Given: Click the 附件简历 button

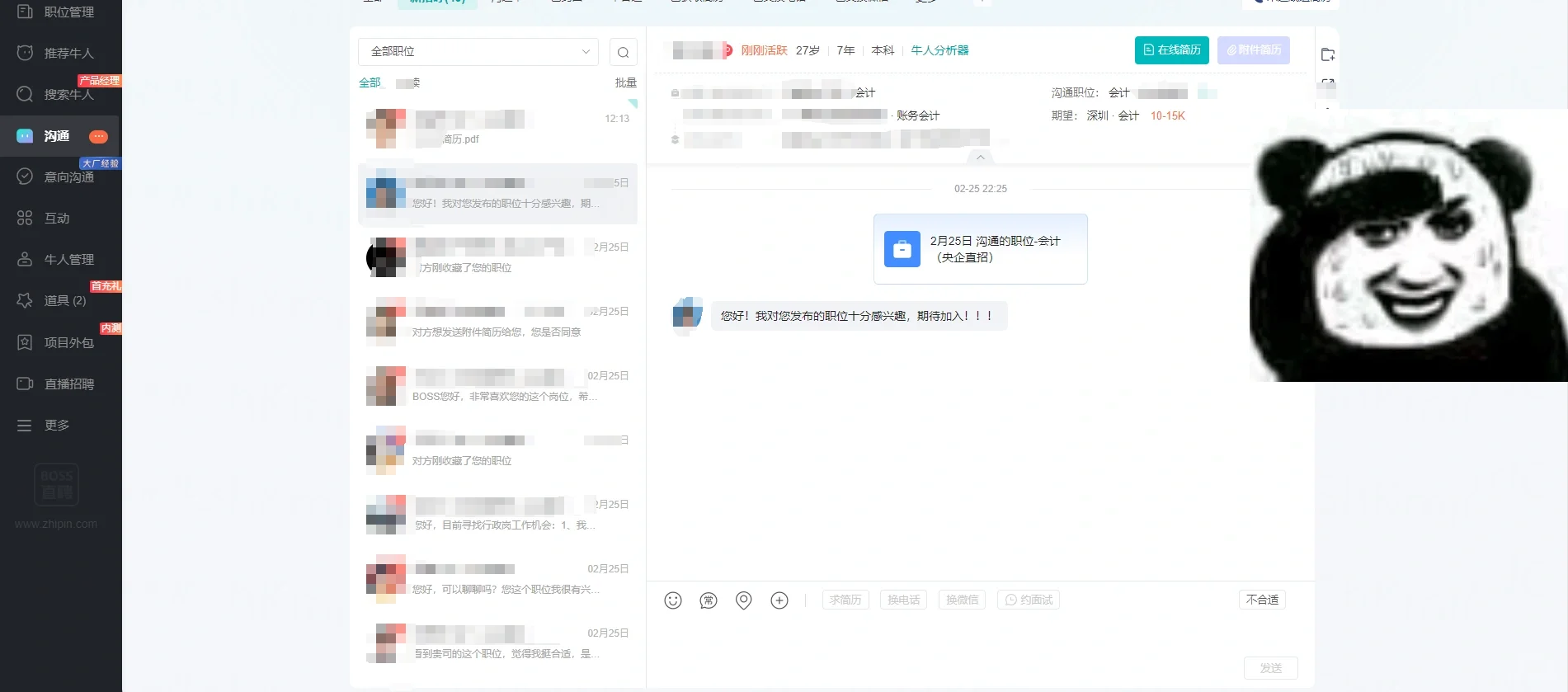Looking at the screenshot, I should pos(1254,50).
